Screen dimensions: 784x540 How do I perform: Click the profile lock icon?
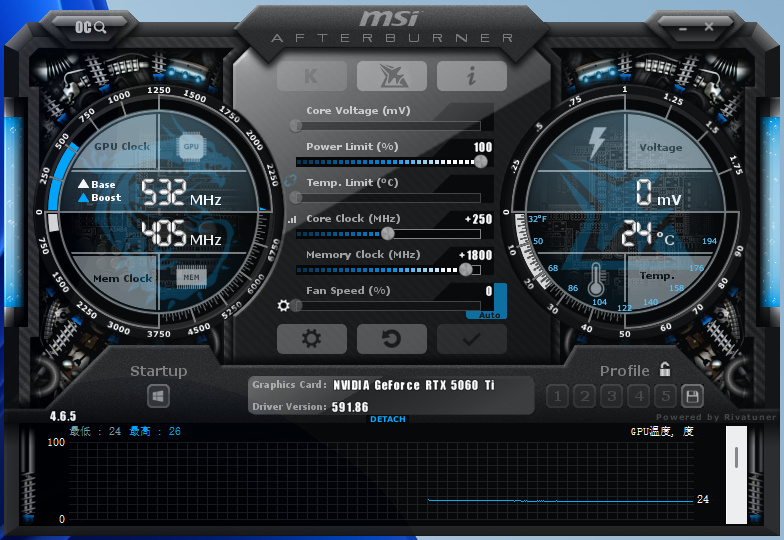tap(664, 370)
